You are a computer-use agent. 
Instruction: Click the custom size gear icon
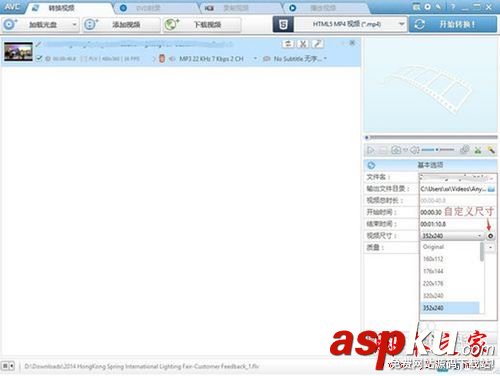491,236
